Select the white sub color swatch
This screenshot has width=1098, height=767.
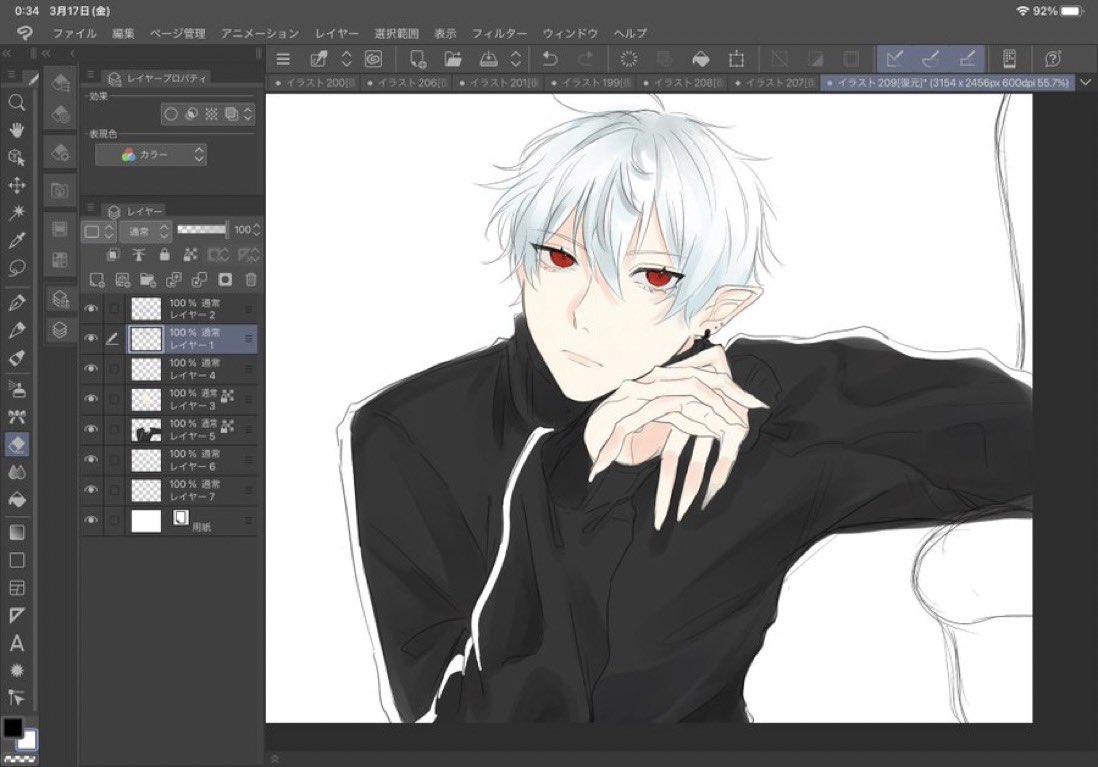(28, 740)
